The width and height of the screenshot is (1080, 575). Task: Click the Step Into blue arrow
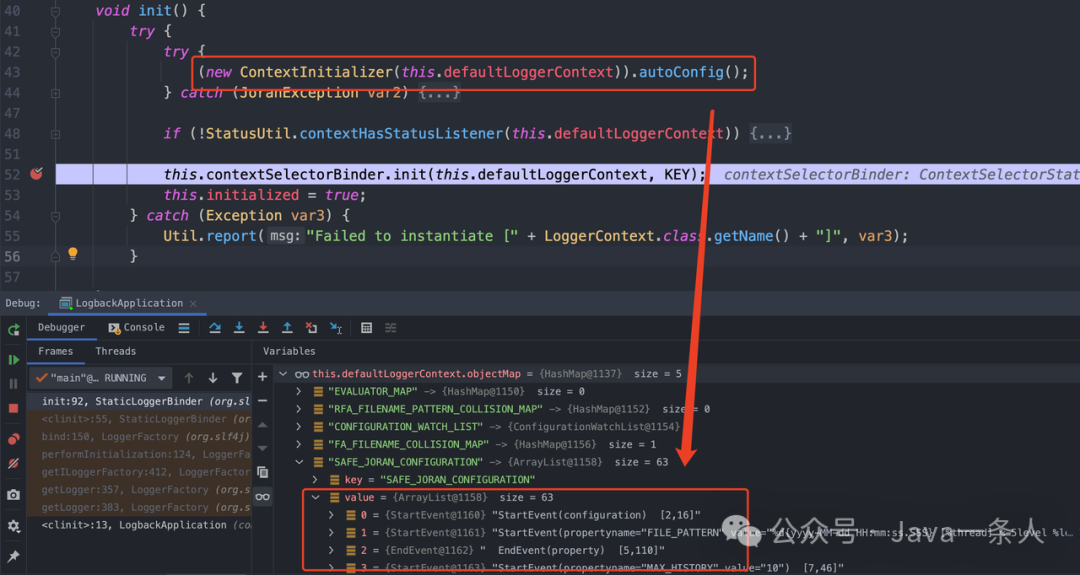pos(239,328)
